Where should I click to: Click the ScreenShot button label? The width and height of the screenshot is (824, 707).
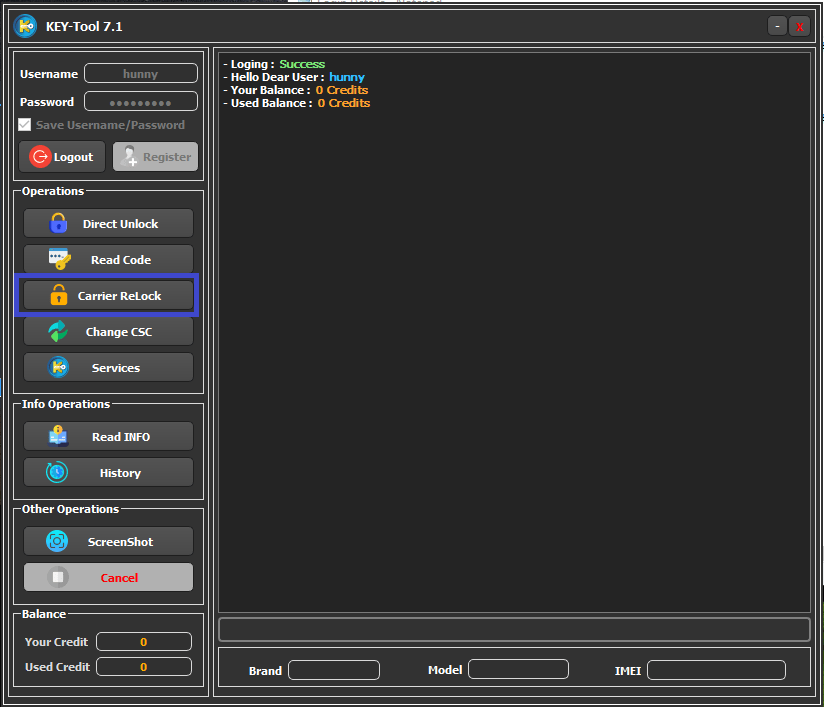(120, 542)
